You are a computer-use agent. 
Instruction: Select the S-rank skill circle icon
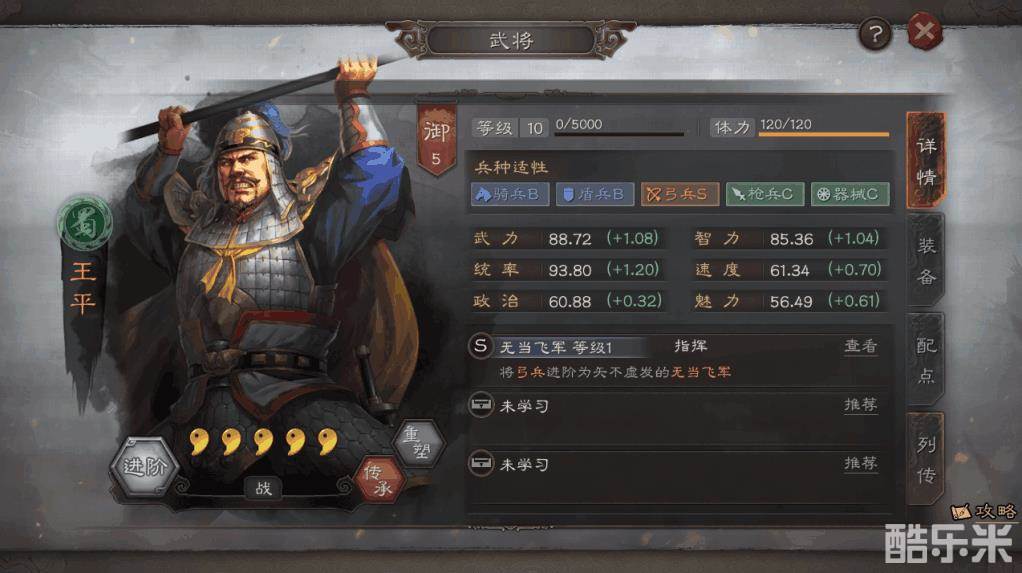(x=480, y=345)
